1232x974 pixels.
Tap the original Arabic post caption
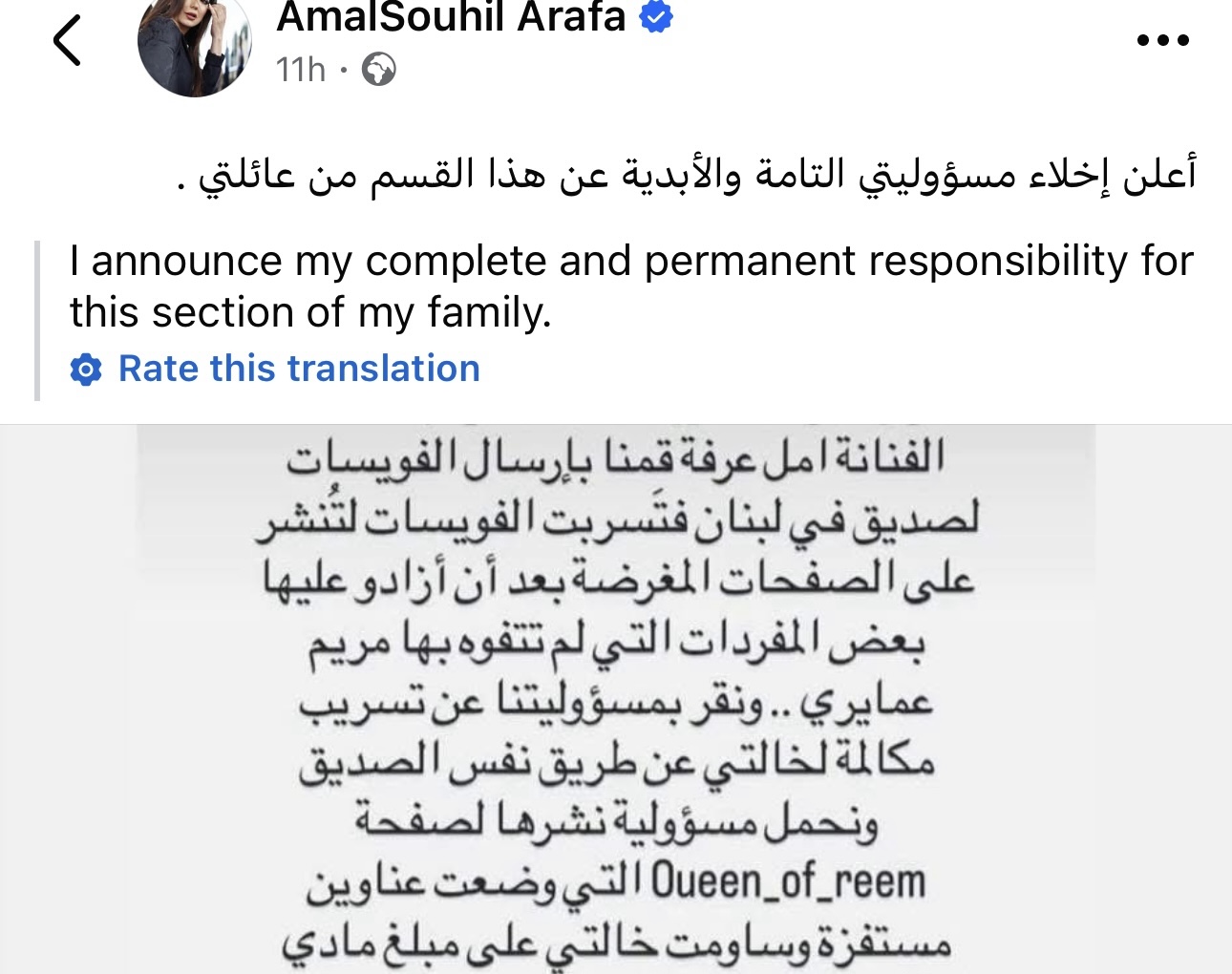tap(697, 175)
